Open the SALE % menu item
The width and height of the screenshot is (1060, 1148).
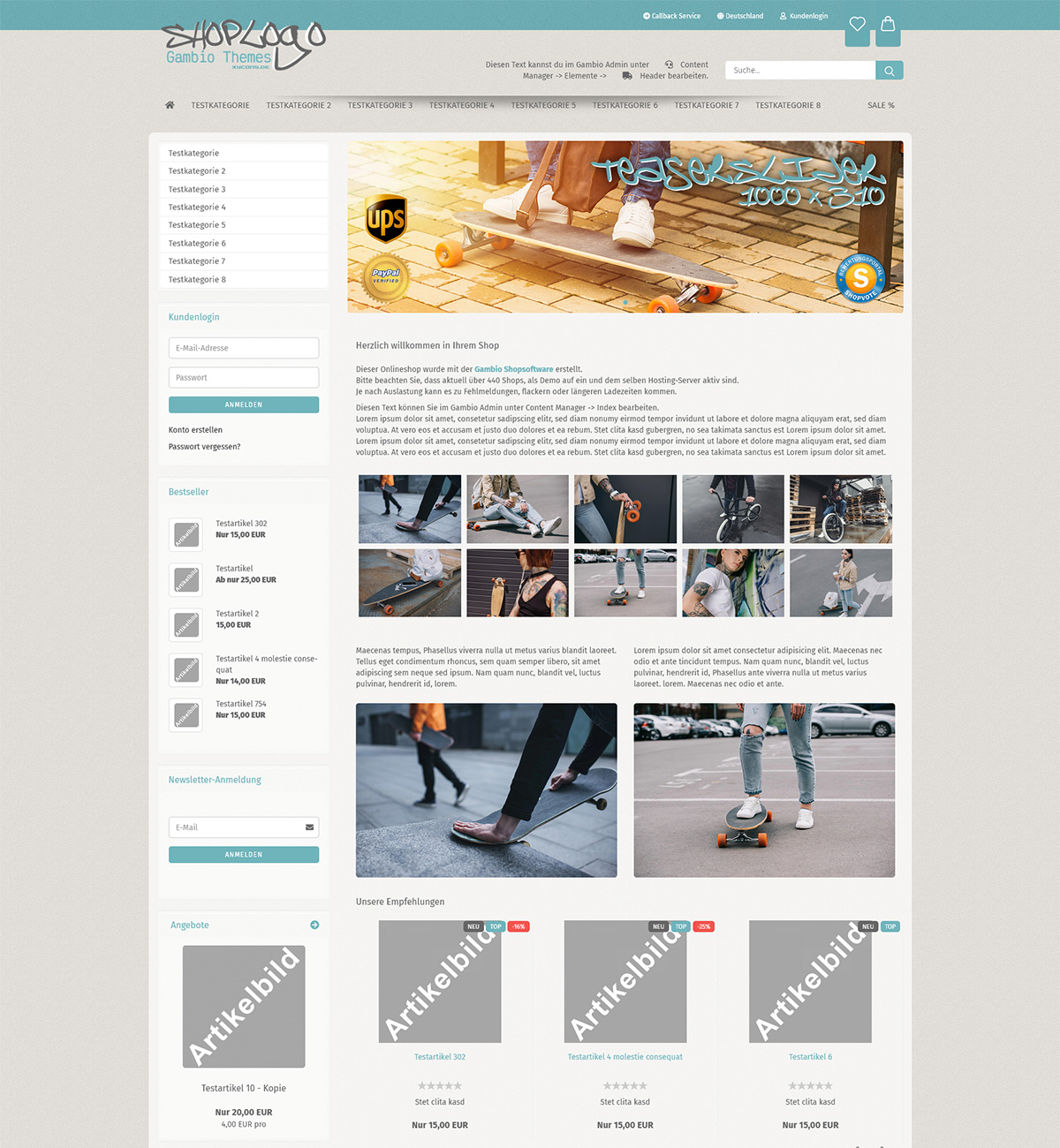pos(881,105)
